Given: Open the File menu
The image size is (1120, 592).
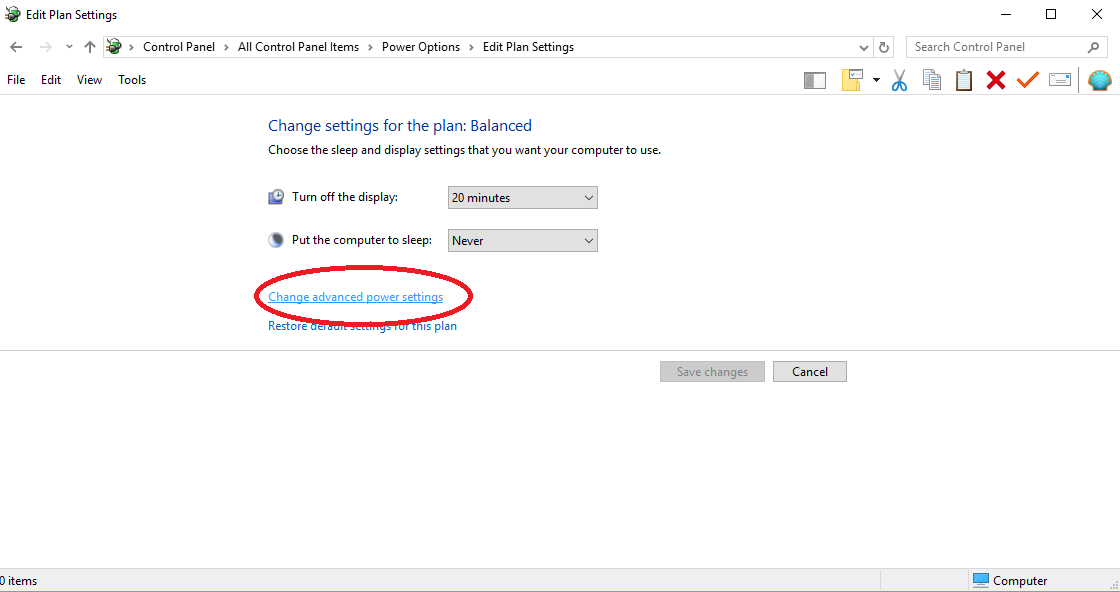Looking at the screenshot, I should 16,80.
